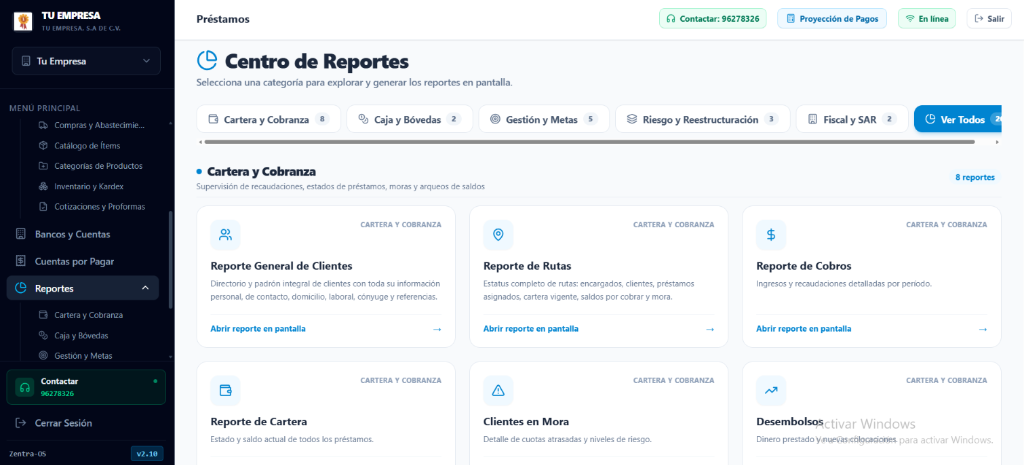The image size is (1024, 465).
Task: Select the Reportes sidebar menu
Action: 82,288
